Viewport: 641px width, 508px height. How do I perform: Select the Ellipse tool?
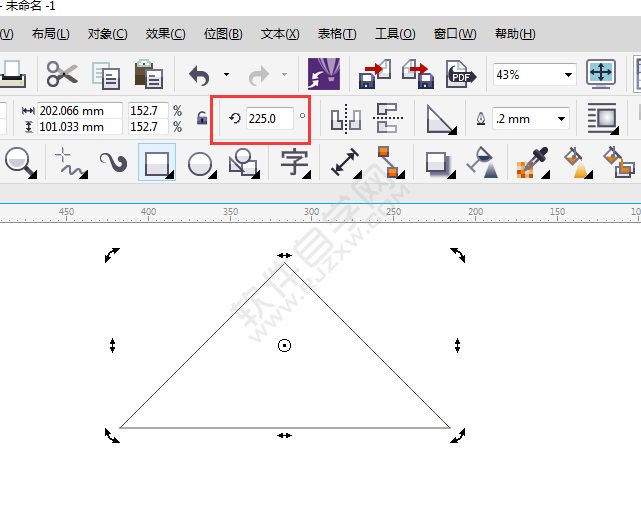[x=202, y=163]
